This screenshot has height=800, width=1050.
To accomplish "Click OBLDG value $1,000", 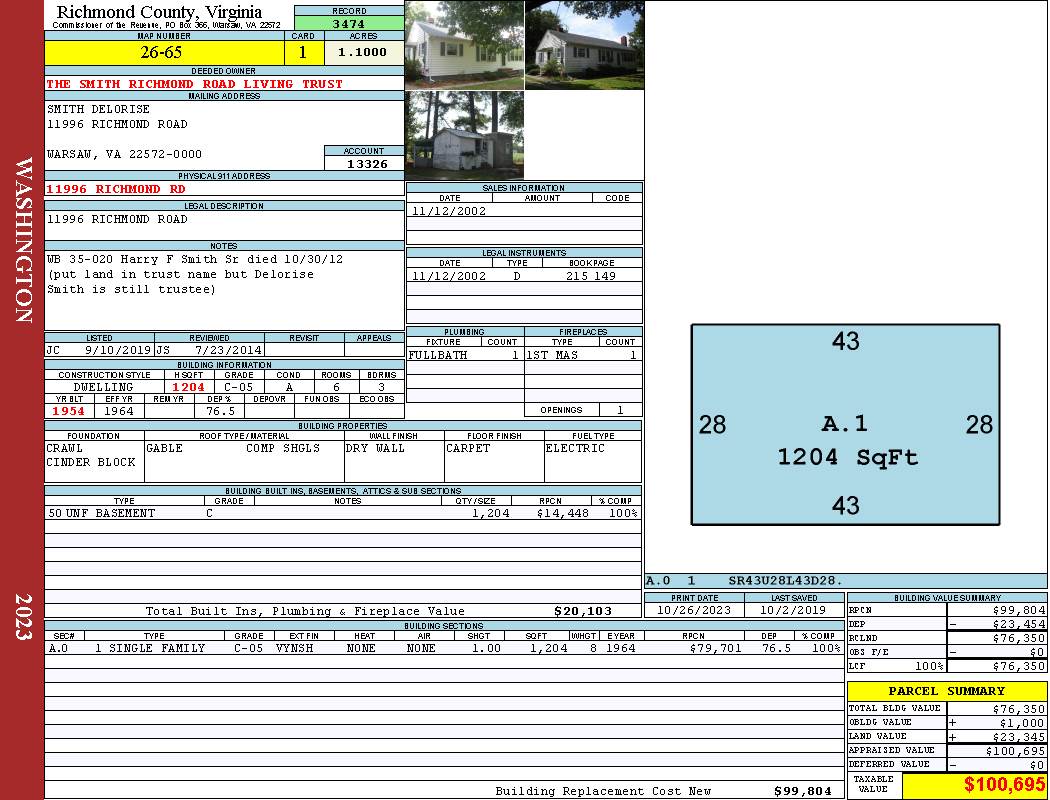I will [x=1022, y=723].
